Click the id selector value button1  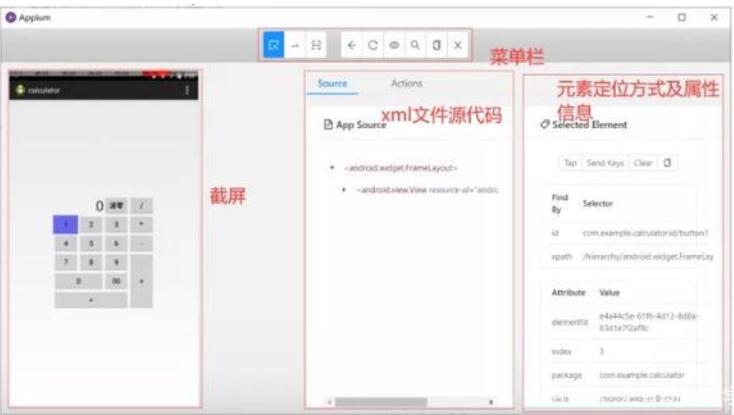(x=646, y=233)
